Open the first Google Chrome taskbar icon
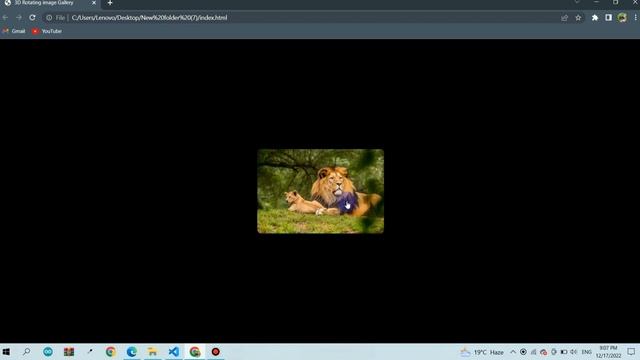Screen dimensions: 640x360 110,351
